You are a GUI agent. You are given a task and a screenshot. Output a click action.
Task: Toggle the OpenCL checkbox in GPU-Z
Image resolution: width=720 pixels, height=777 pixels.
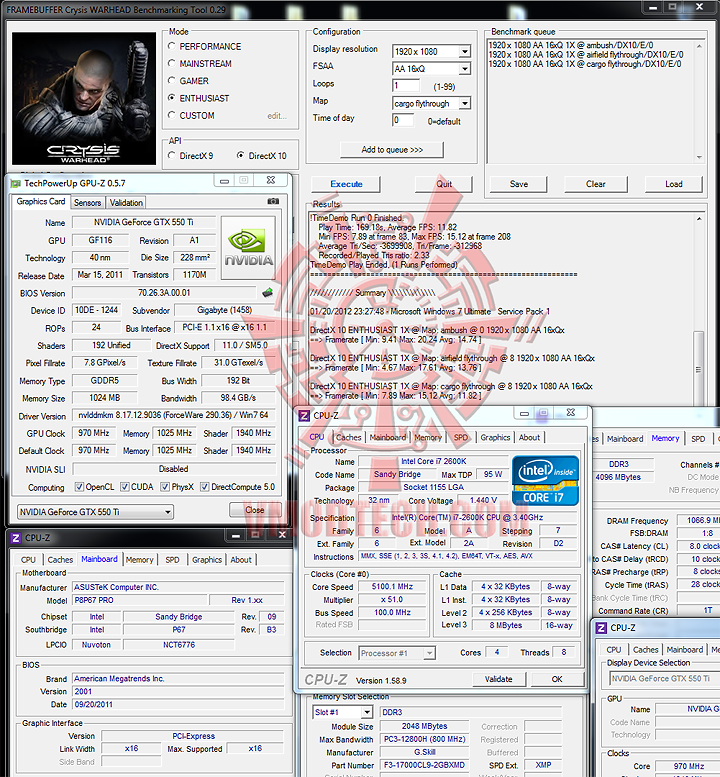pos(79,487)
